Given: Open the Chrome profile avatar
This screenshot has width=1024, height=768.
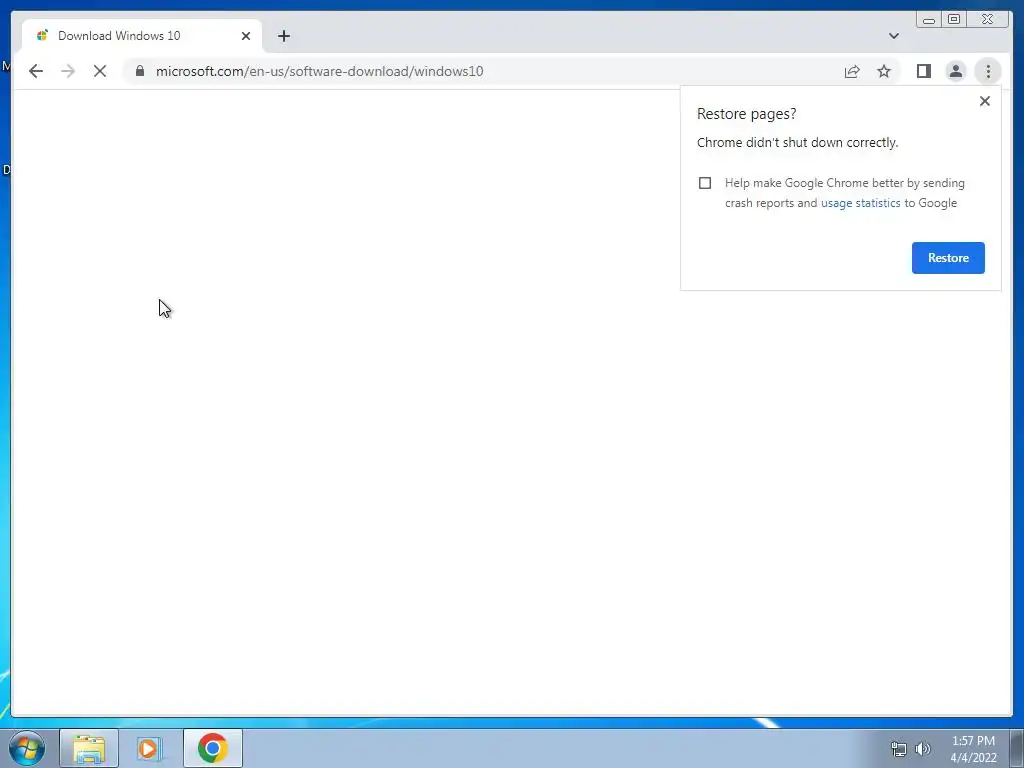Looking at the screenshot, I should pyautogui.click(x=955, y=71).
